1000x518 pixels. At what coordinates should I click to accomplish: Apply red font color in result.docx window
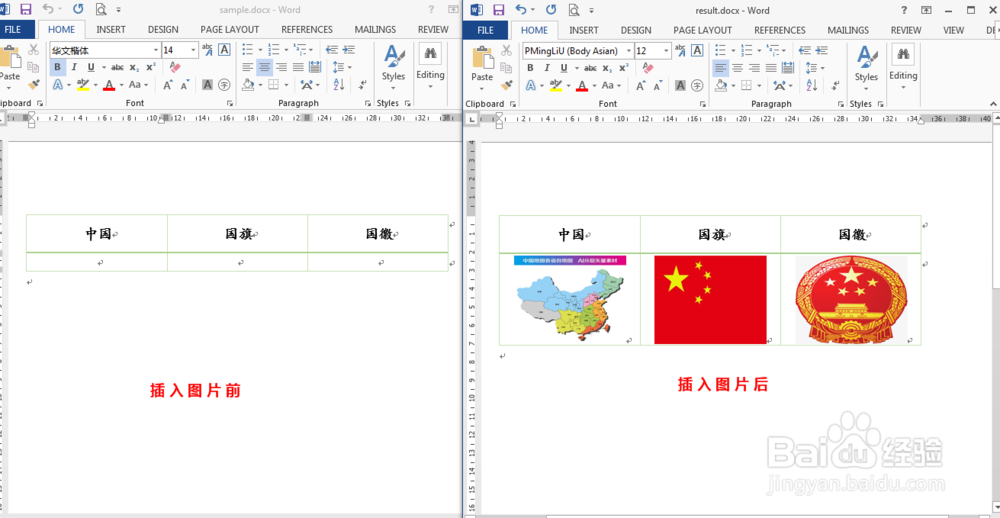point(582,85)
